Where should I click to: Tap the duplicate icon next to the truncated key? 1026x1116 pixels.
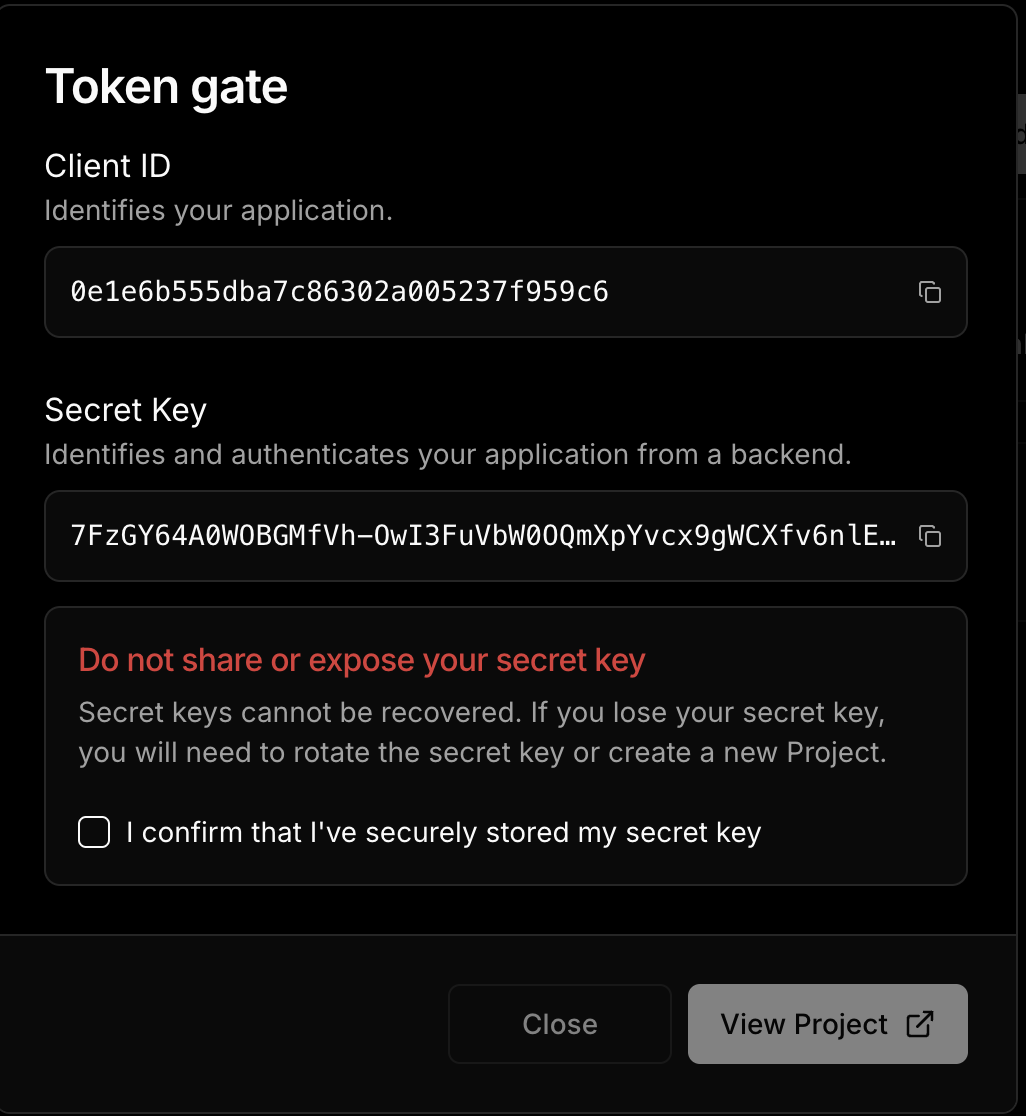[929, 536]
